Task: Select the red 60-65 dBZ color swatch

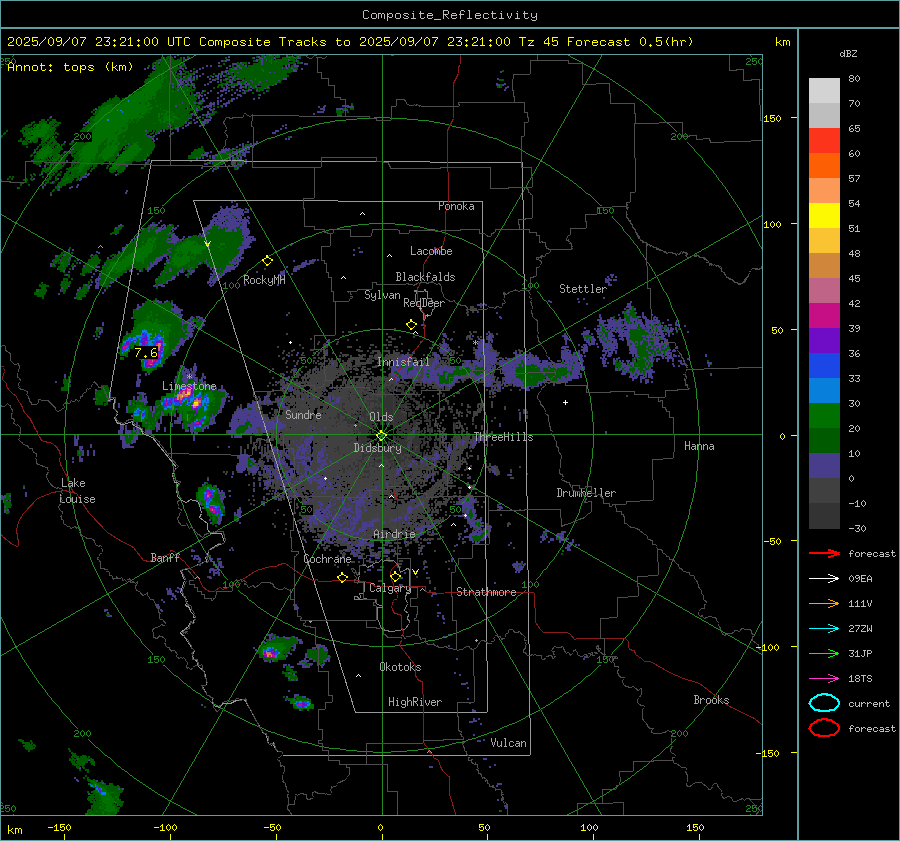Action: (x=824, y=141)
